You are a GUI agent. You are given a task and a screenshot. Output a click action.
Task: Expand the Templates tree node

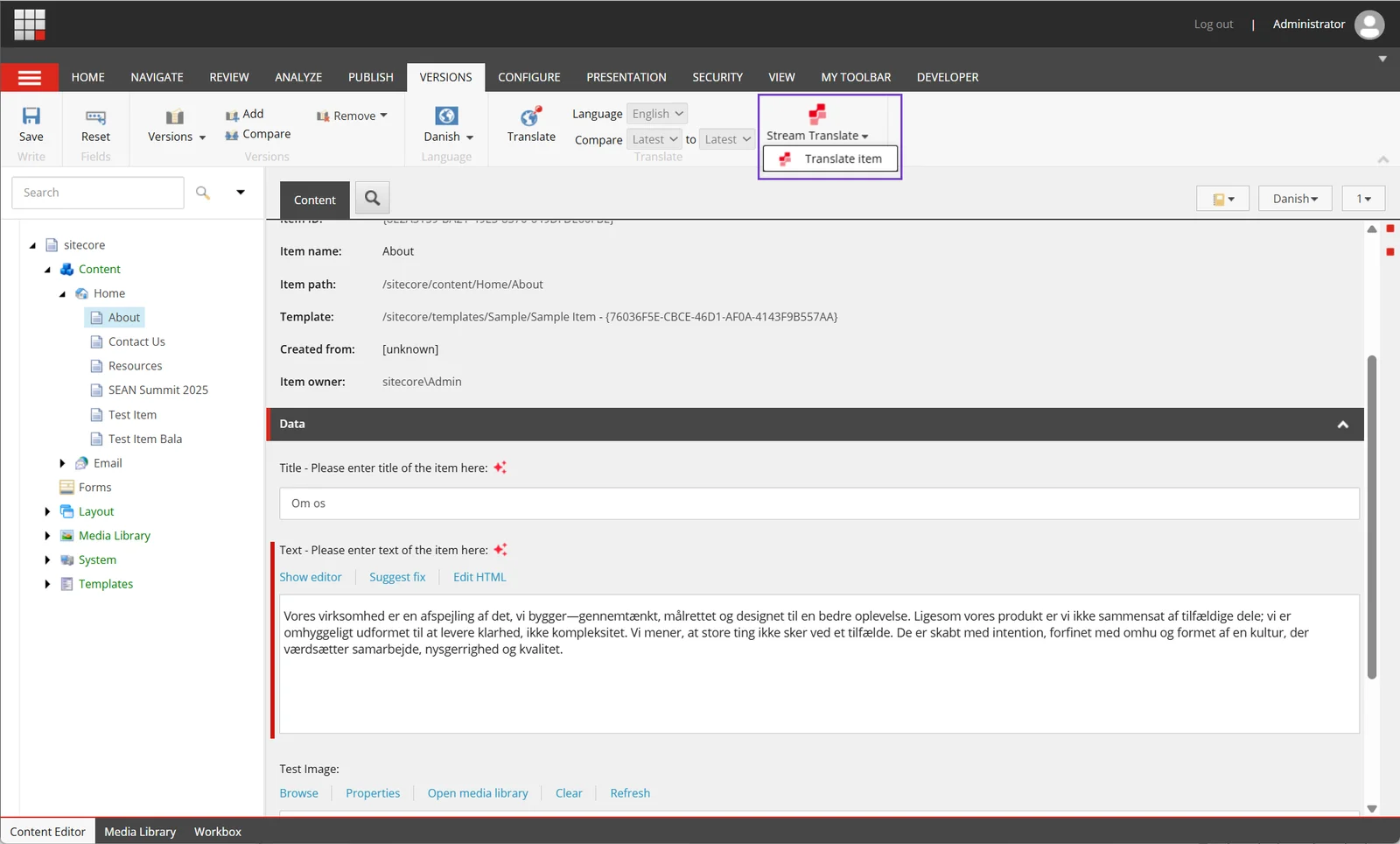click(47, 584)
